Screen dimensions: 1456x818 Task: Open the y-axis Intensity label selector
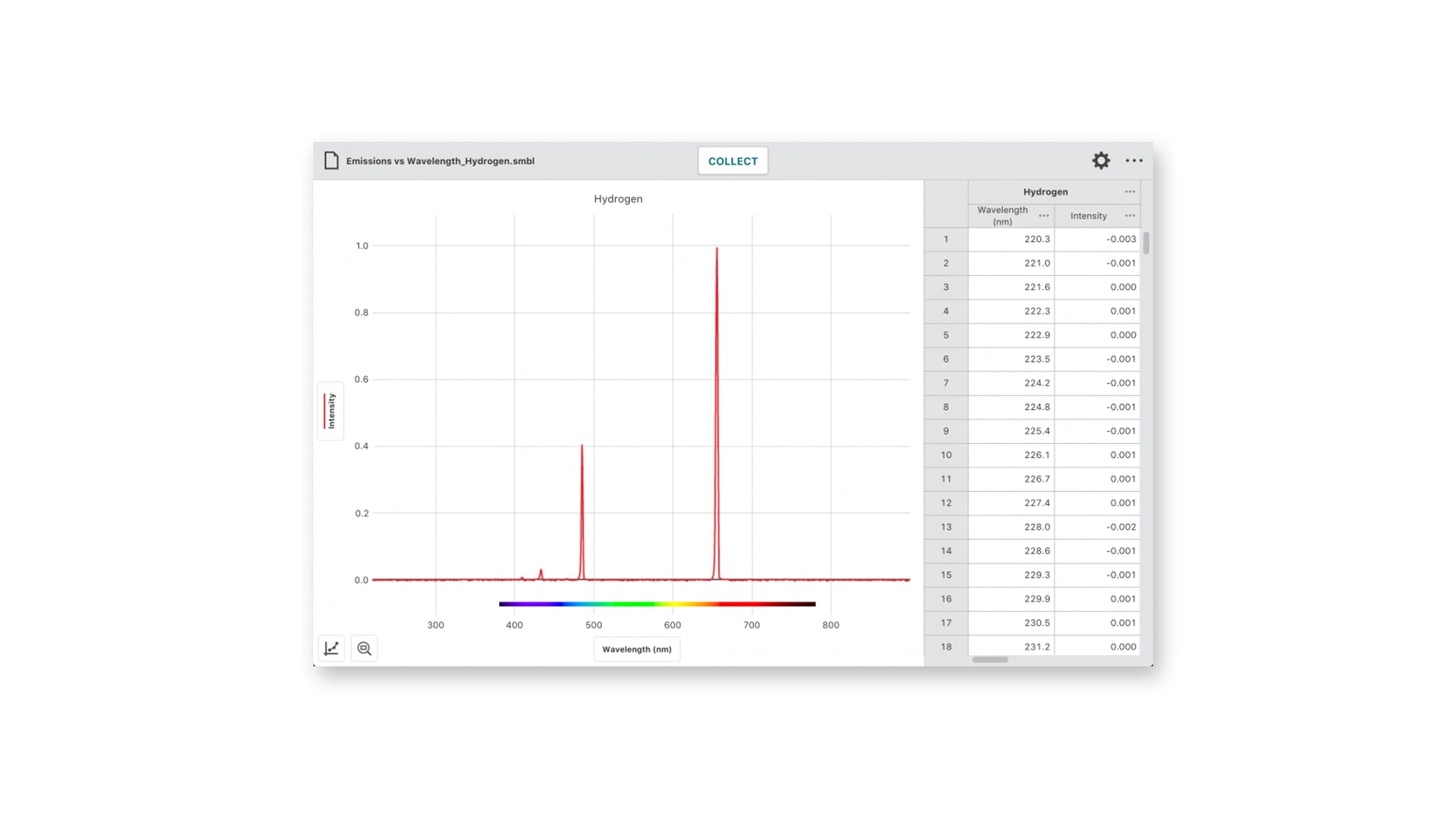(x=331, y=410)
